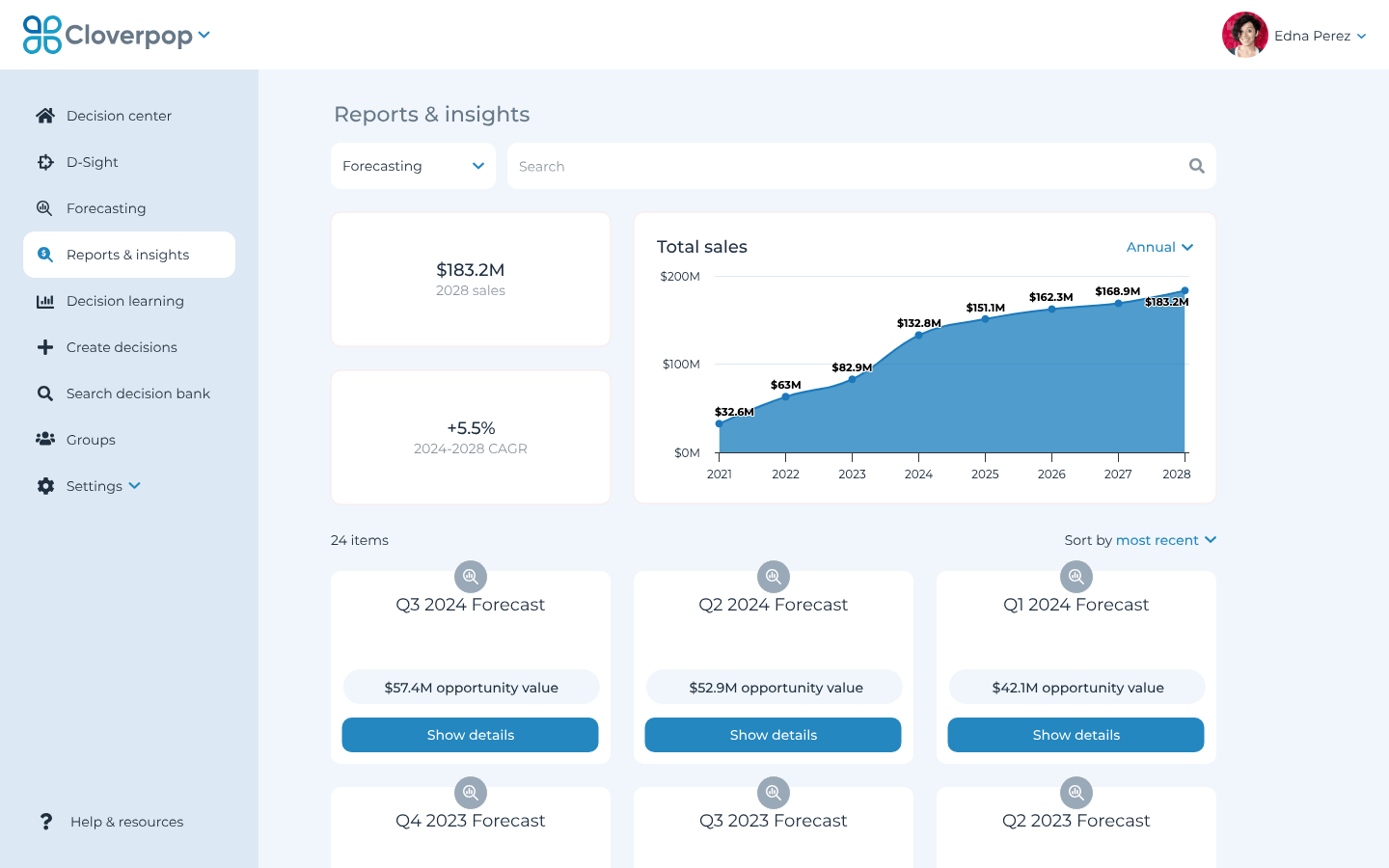Open Decision learning
Screen dimensions: 1389x868
[x=125, y=300]
